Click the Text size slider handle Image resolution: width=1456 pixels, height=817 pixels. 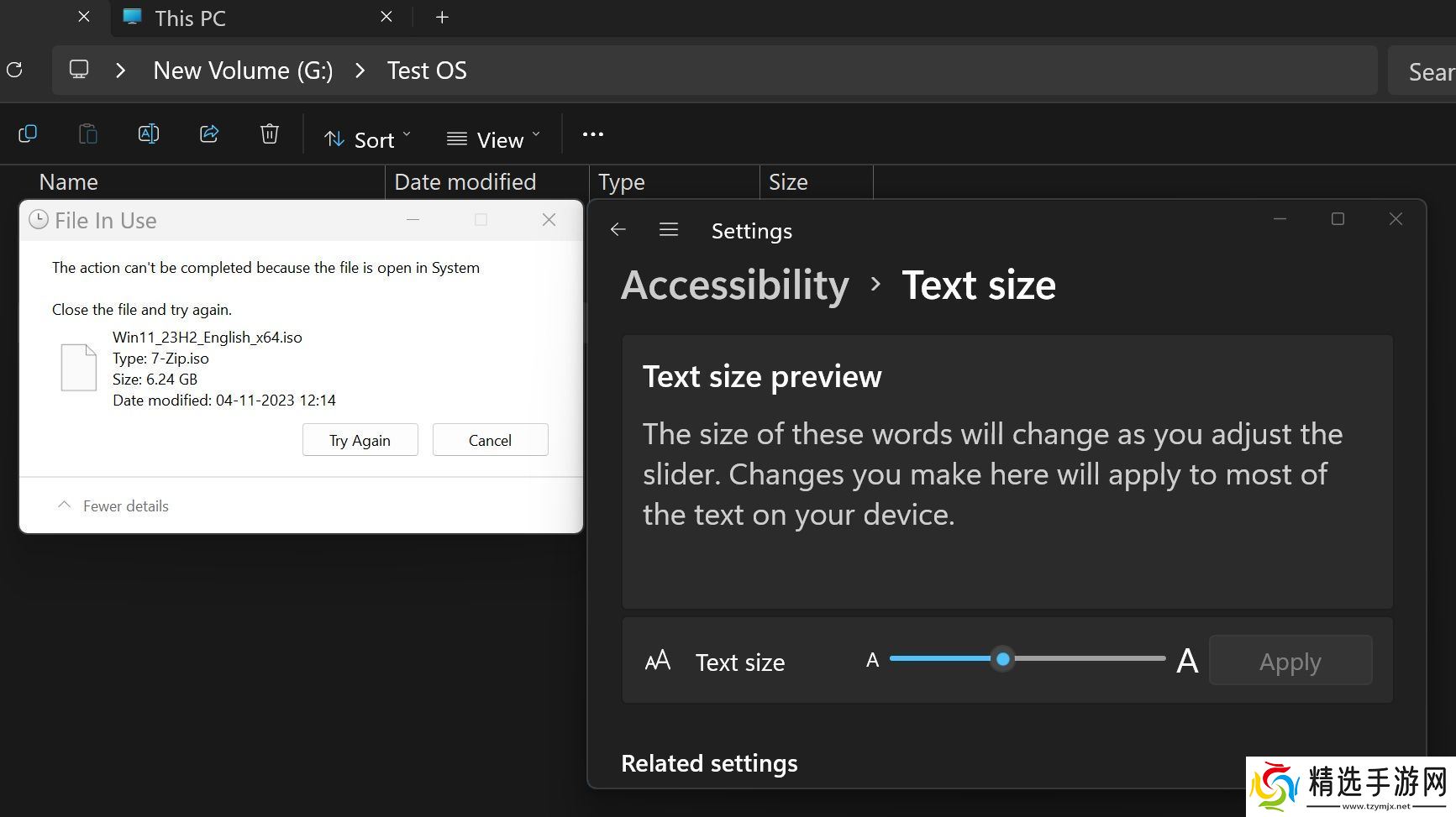1002,659
